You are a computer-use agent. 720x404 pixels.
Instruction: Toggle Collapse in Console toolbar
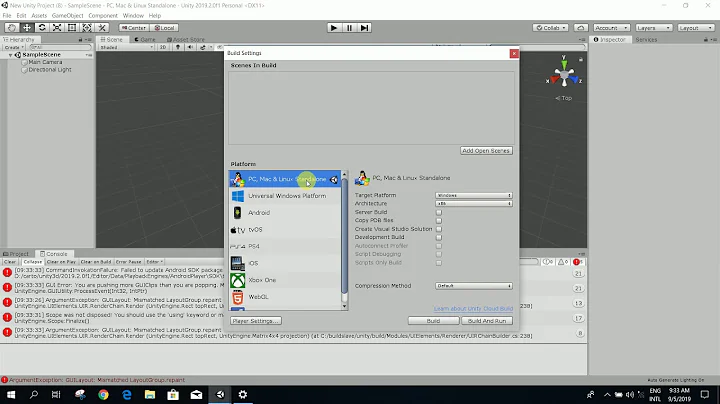[x=33, y=262]
